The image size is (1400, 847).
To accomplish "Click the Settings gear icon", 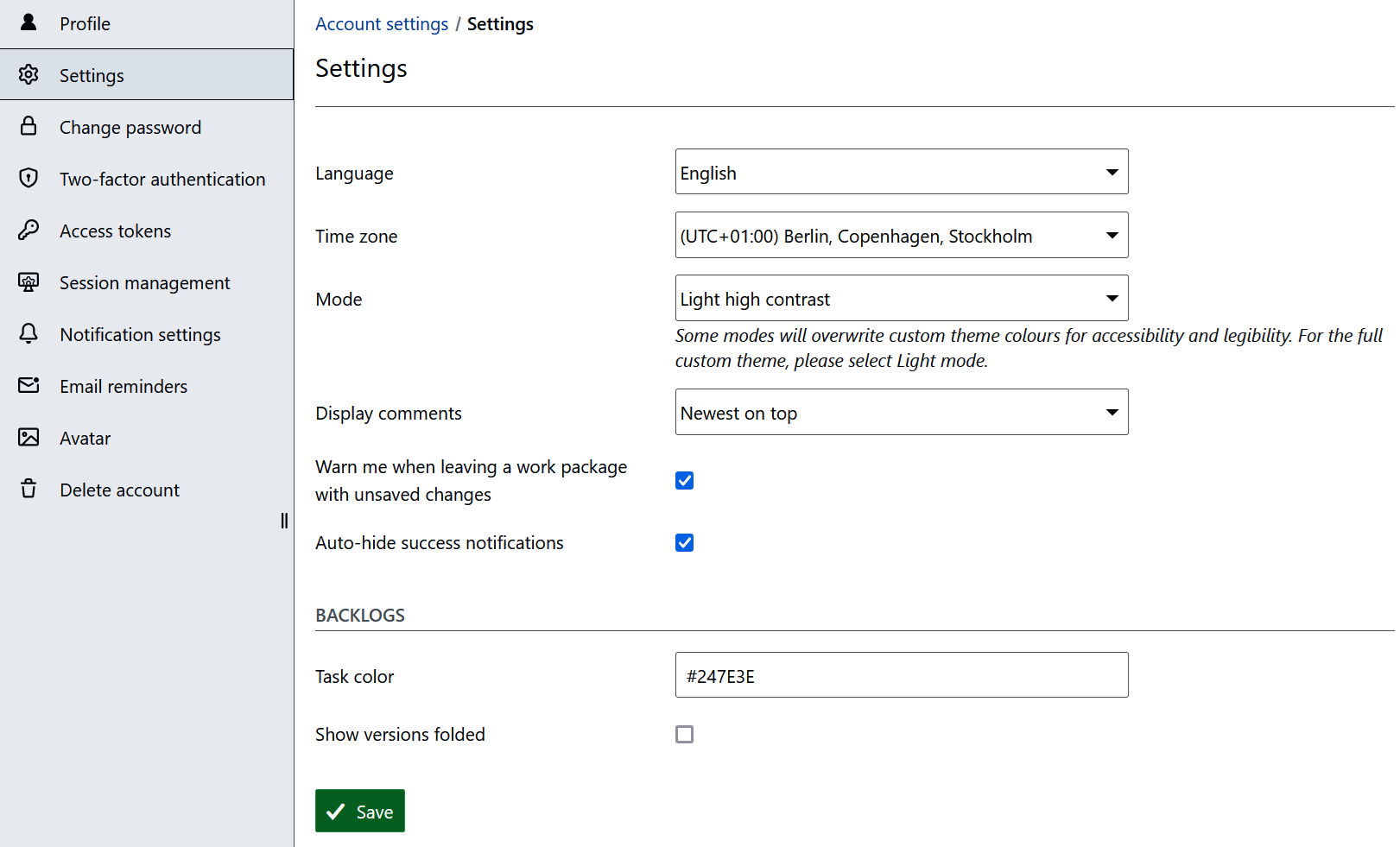I will tap(29, 75).
